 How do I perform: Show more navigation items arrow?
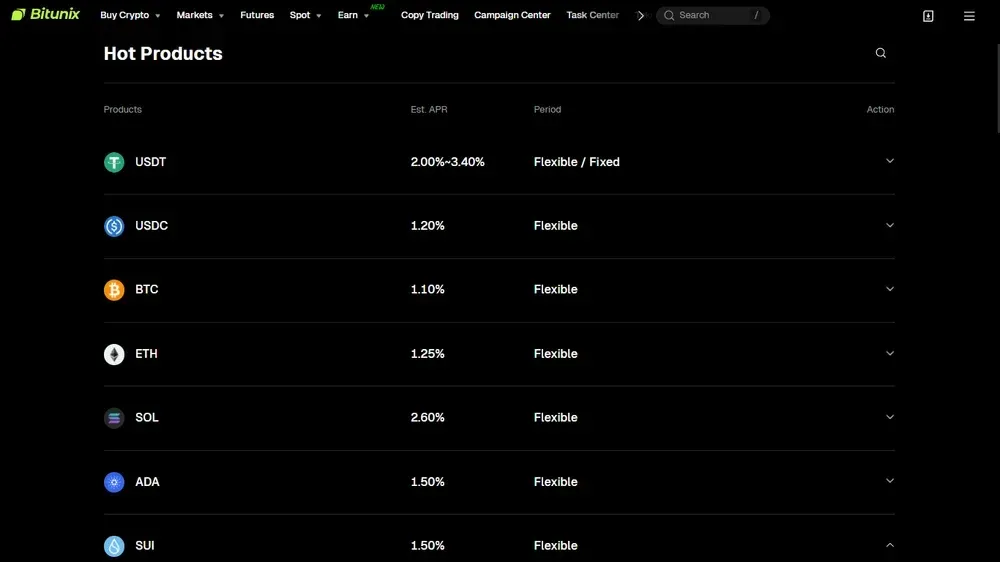(x=641, y=15)
